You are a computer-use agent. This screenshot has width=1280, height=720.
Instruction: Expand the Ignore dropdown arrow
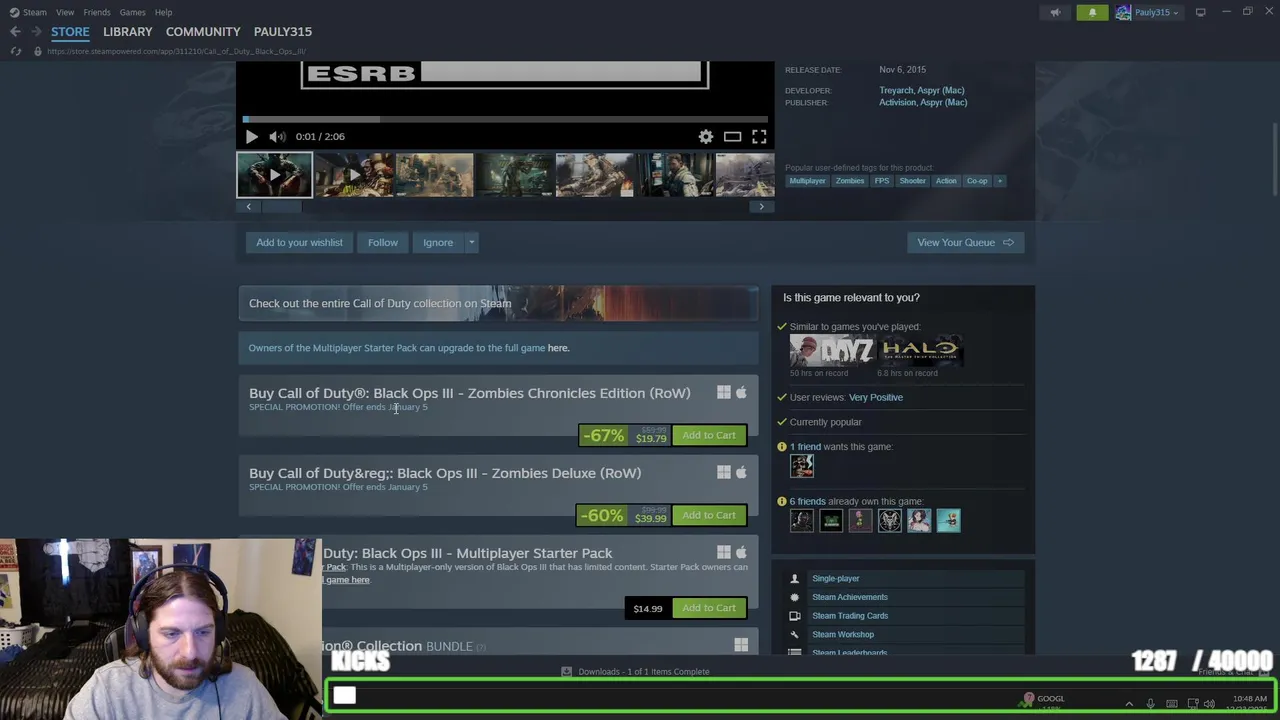pyautogui.click(x=471, y=242)
